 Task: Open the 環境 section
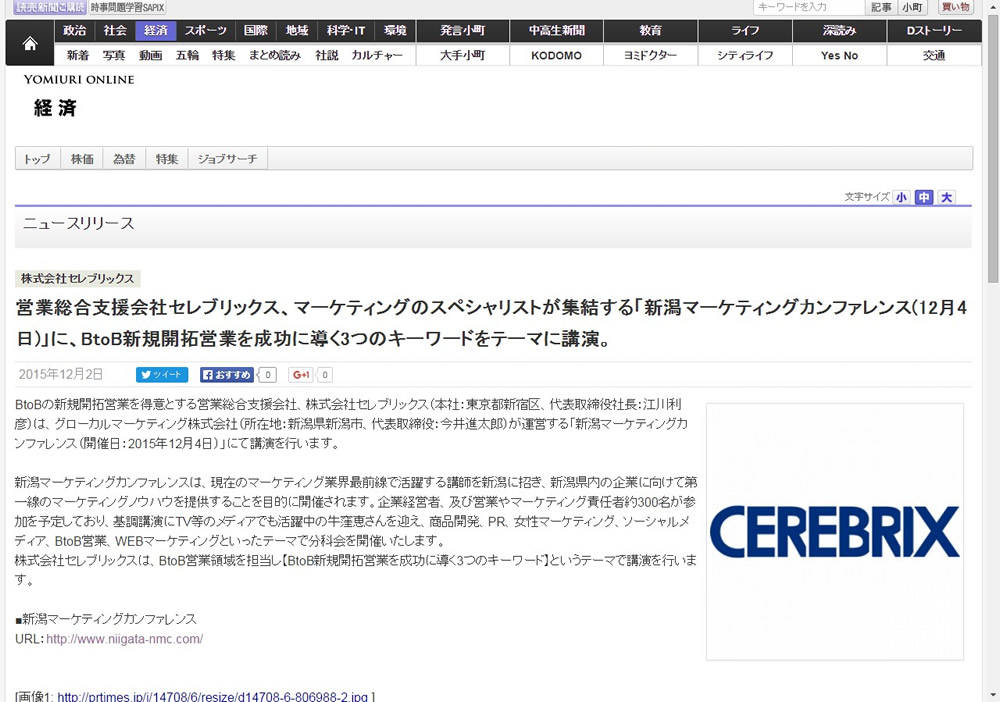point(395,31)
